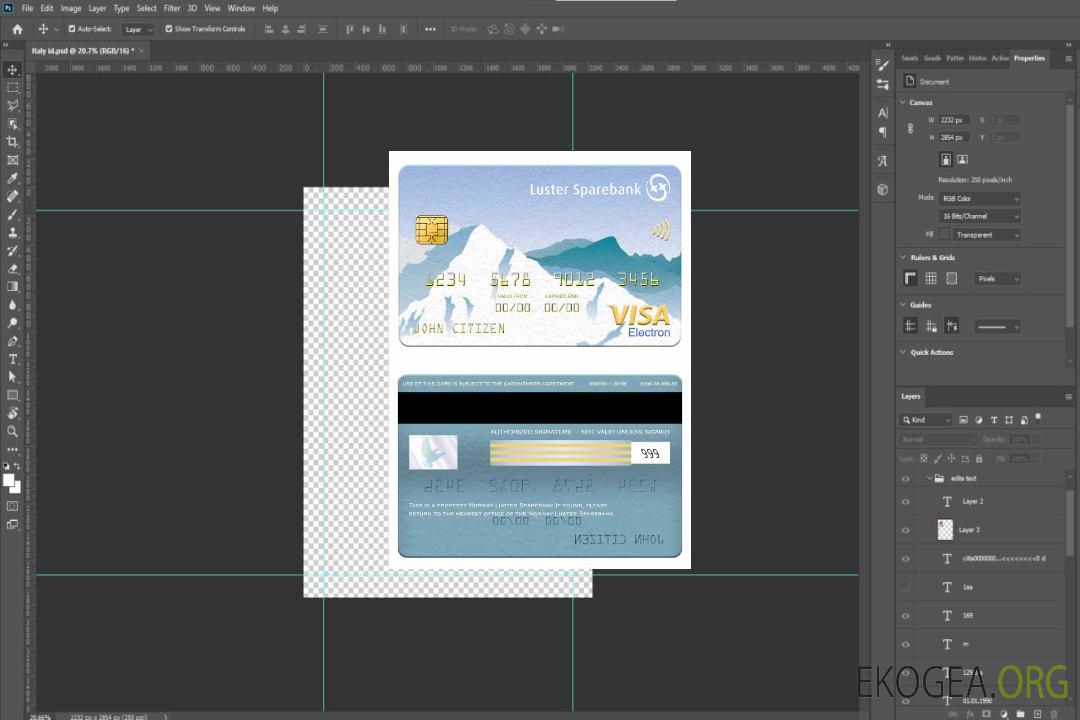Open the 3D cube panel icon
Viewport: 1080px width, 720px height.
pos(882,189)
